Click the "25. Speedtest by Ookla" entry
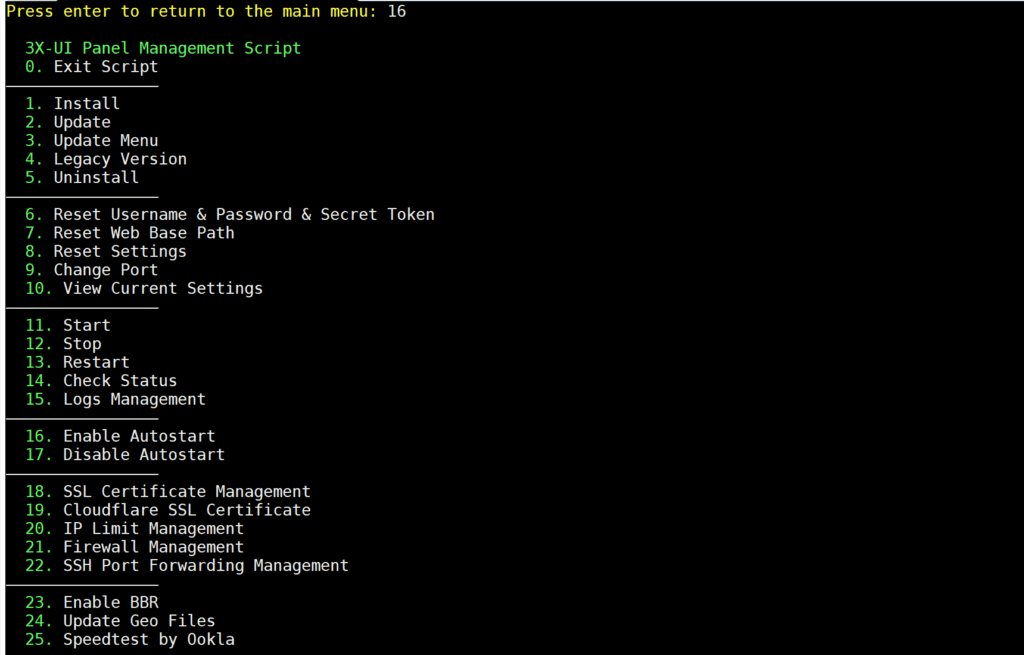This screenshot has height=655, width=1024. coord(130,640)
